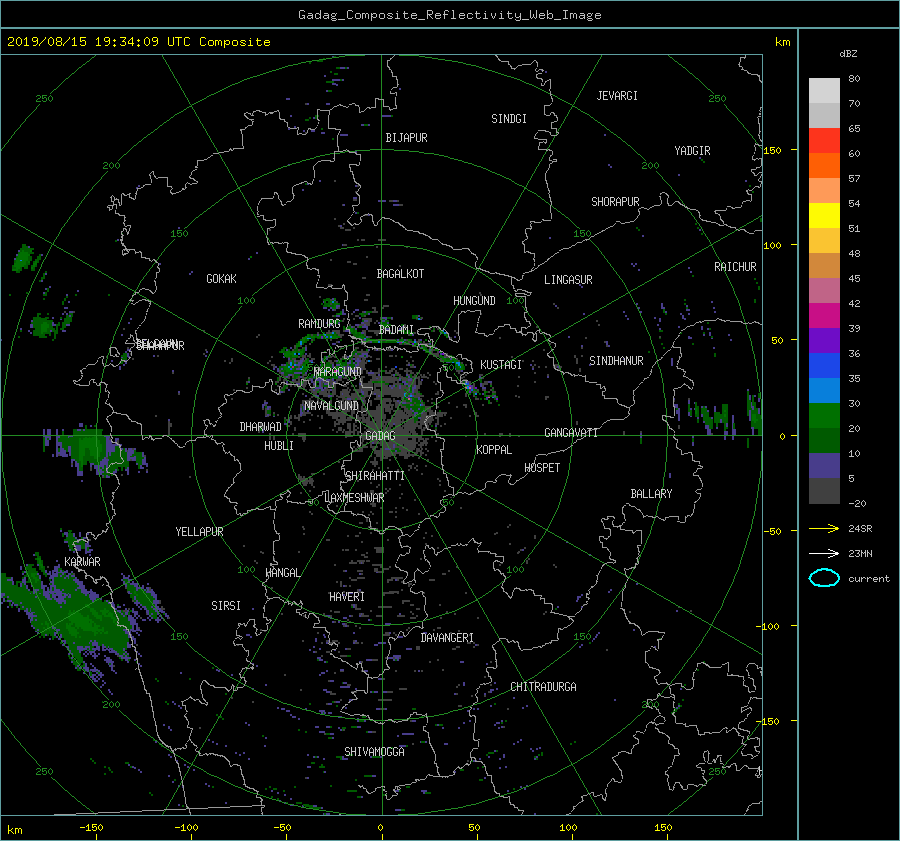Viewport: 900px width, 841px height.
Task: Click the timestamp 2019/08/15 19:34:09 UTC Composite
Action: pyautogui.click(x=138, y=42)
